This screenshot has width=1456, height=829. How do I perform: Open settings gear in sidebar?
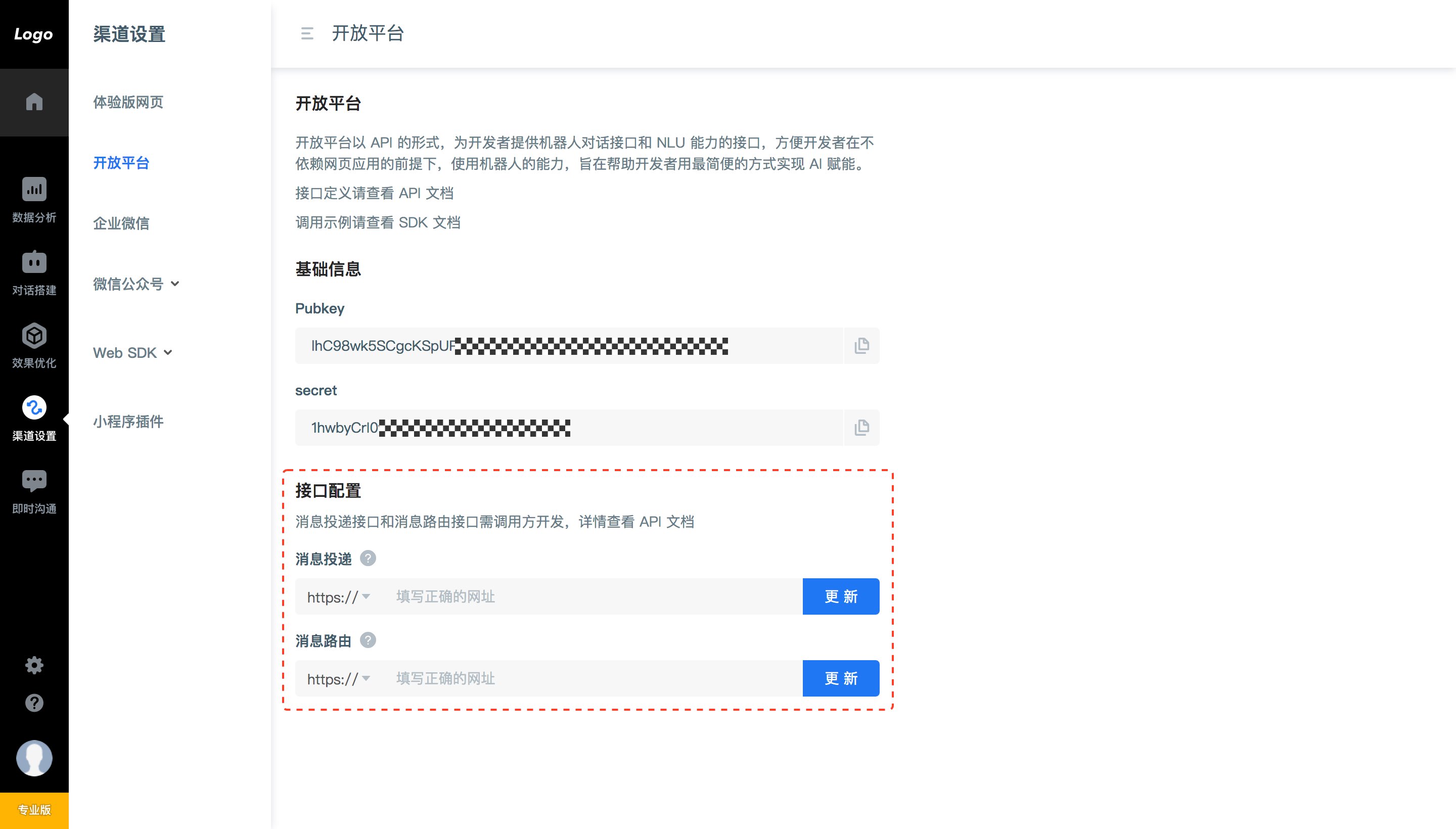coord(34,665)
